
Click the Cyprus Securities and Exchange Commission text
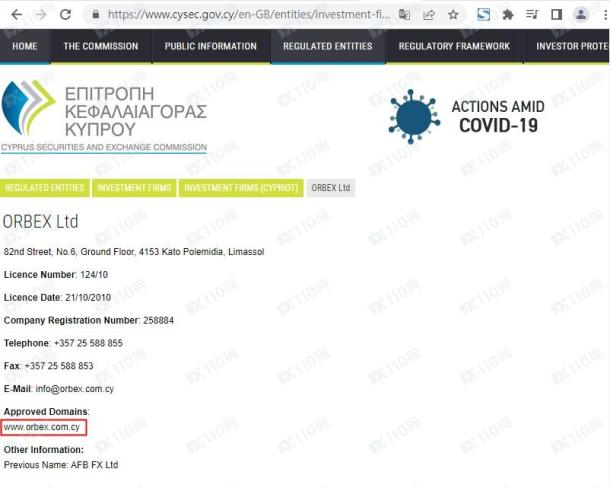[x=104, y=147]
